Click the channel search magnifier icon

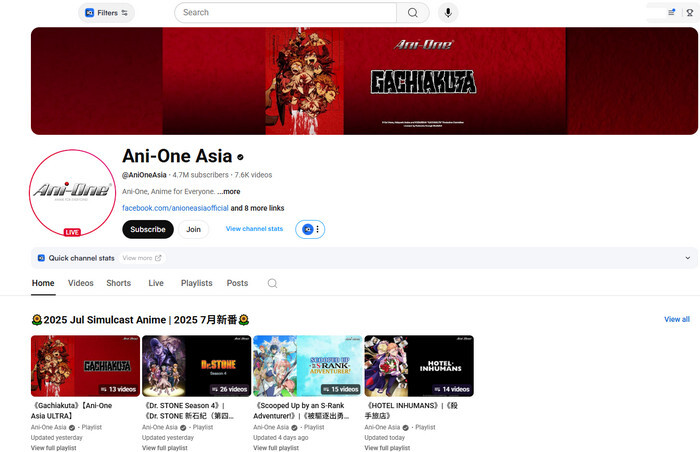click(x=272, y=283)
